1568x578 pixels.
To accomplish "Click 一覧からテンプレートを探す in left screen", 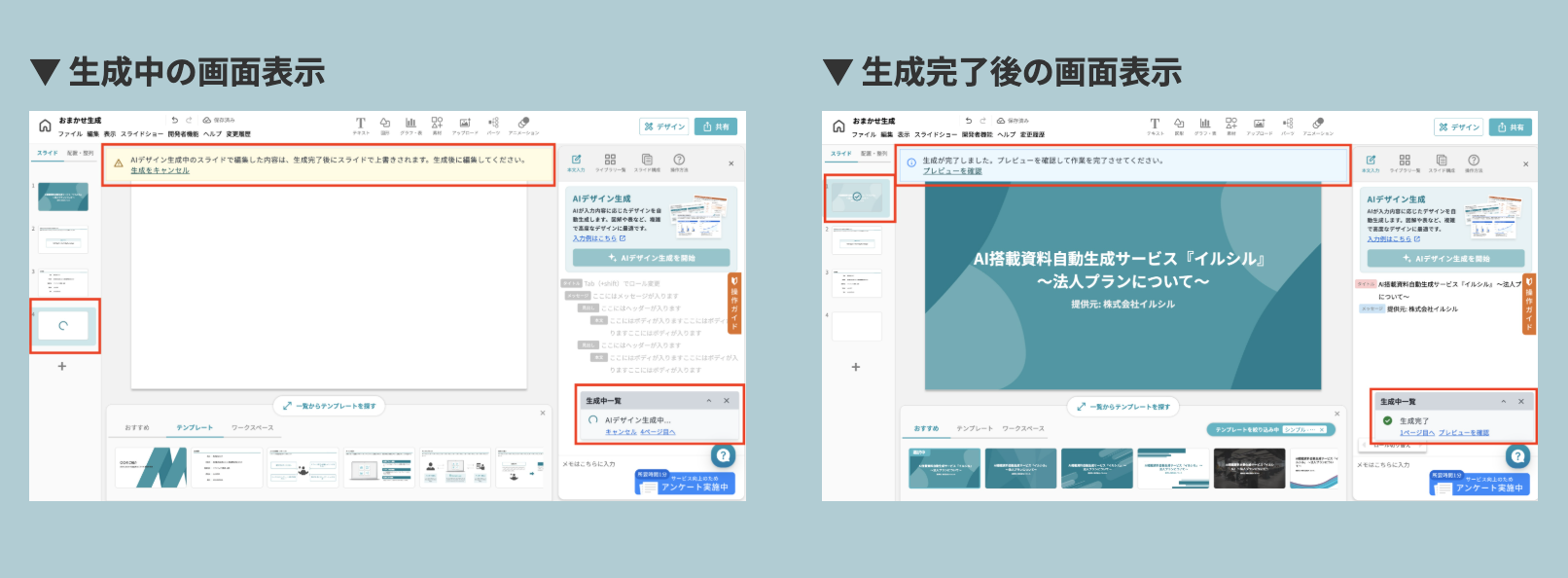I will click(330, 406).
